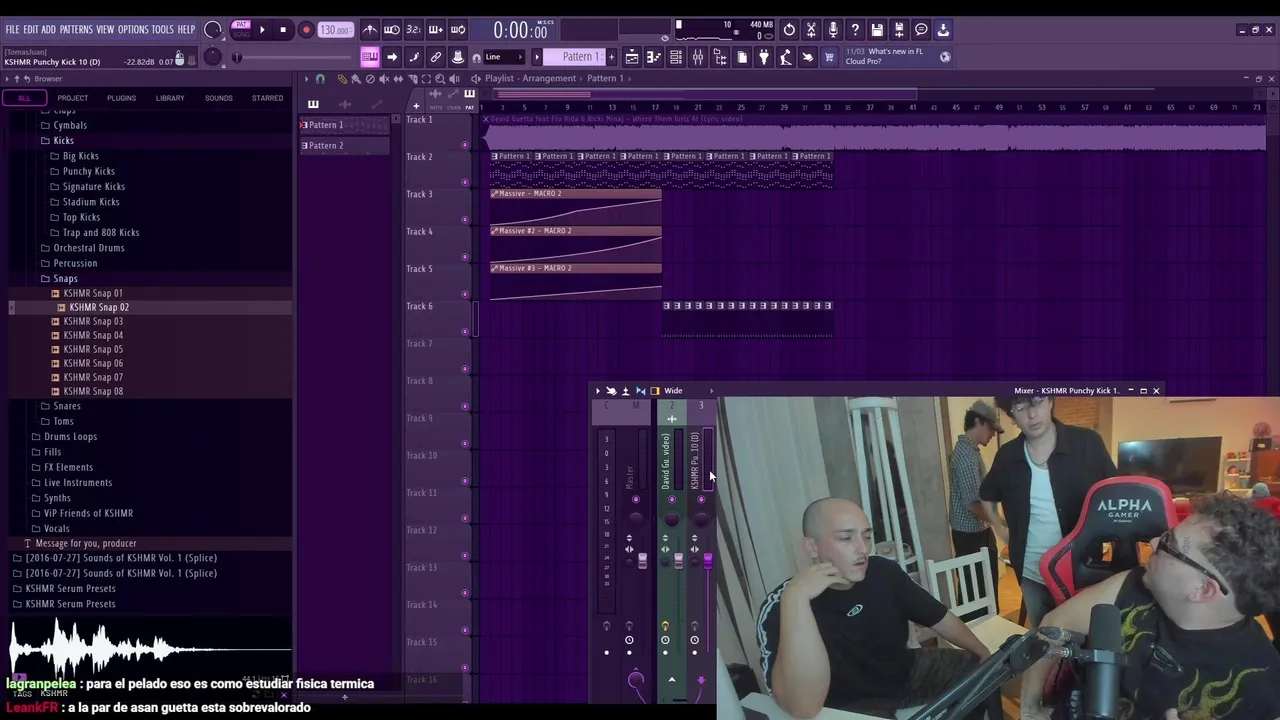Toggle the 3-2-1 countdown before recording
Viewport: 1280px width, 720px height.
pyautogui.click(x=414, y=30)
